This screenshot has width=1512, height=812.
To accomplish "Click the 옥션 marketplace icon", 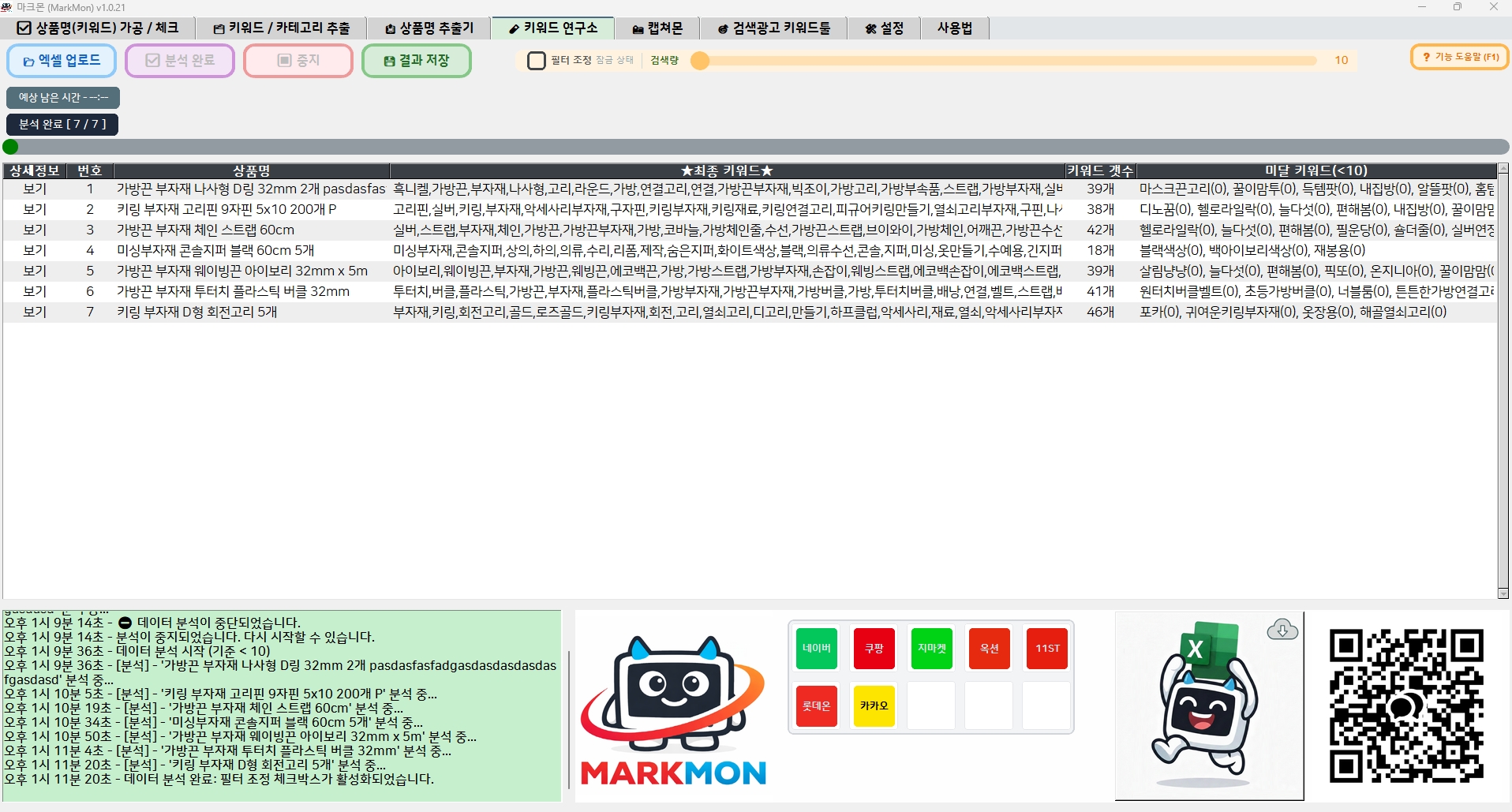I will (990, 649).
